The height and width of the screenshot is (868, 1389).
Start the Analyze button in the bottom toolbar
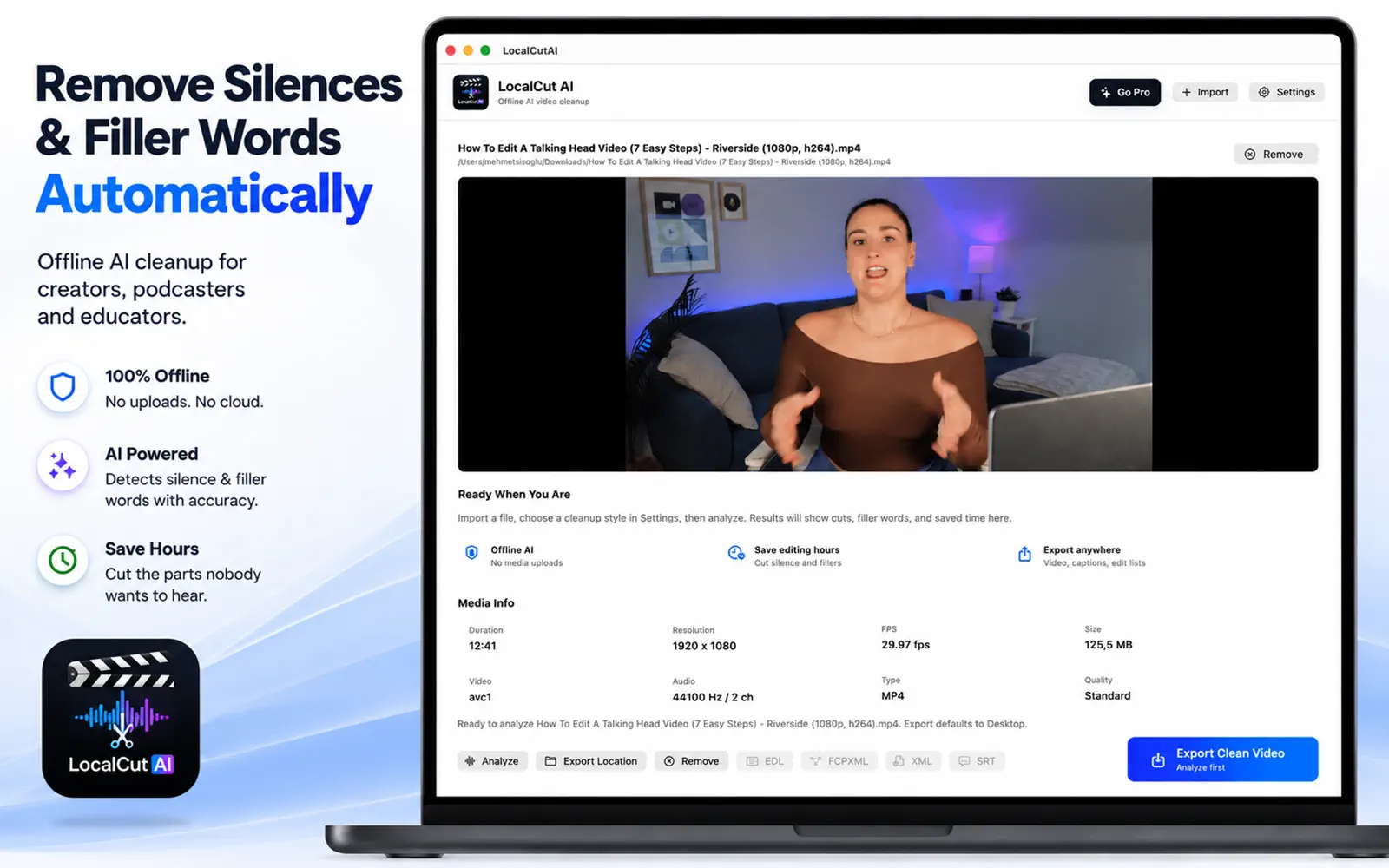(x=492, y=761)
